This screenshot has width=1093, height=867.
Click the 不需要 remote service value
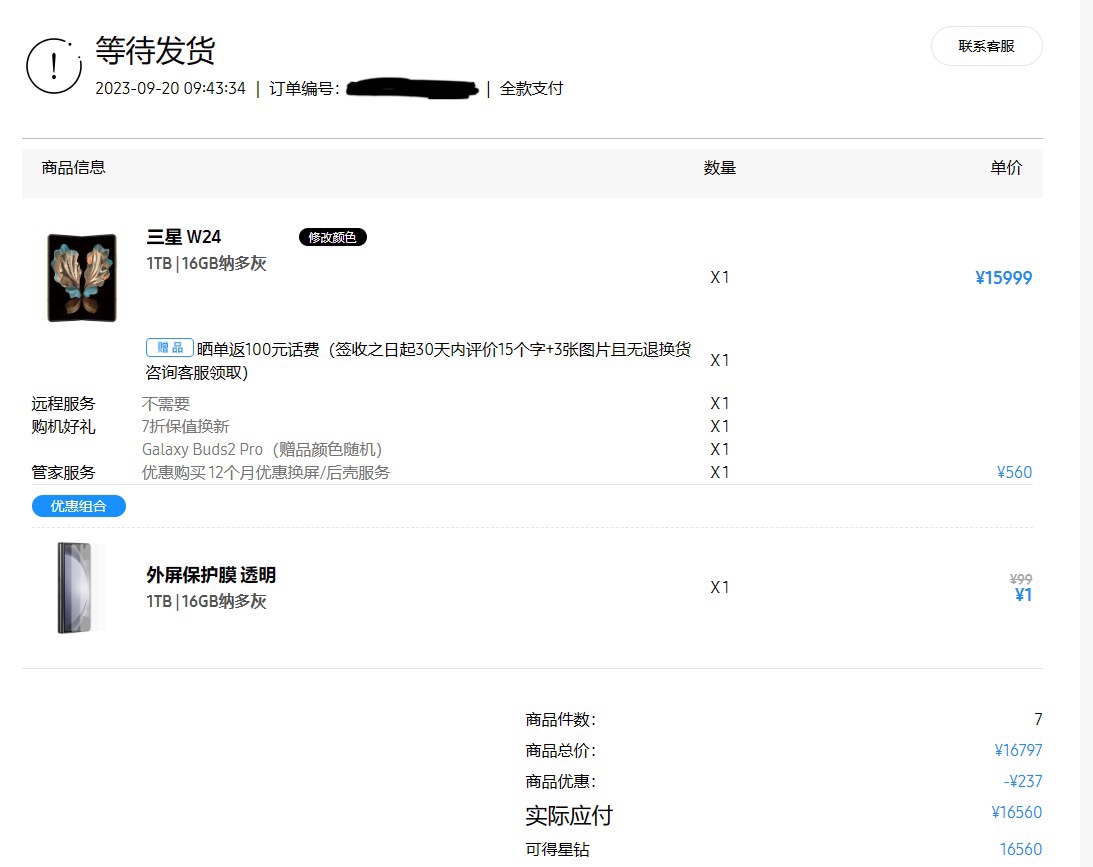tap(166, 404)
